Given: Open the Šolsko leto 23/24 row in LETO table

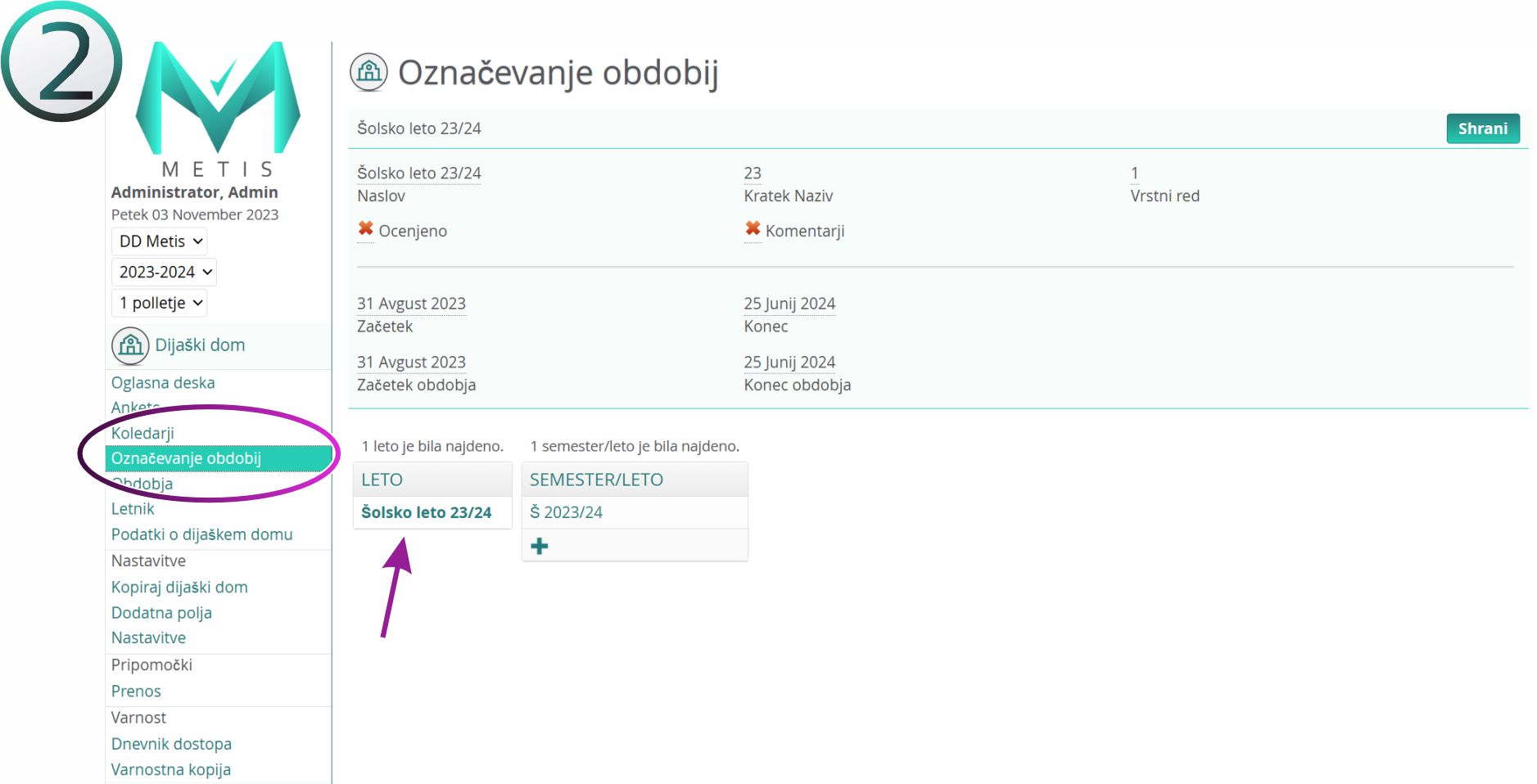Looking at the screenshot, I should [x=426, y=512].
